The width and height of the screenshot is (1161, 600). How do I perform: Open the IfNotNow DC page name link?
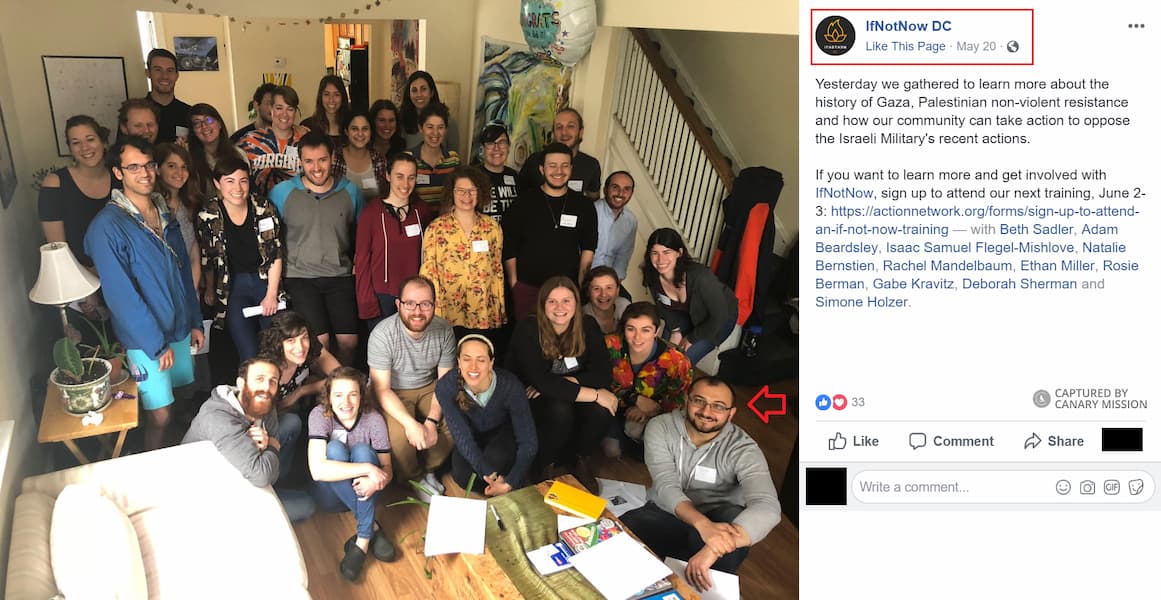[x=909, y=27]
